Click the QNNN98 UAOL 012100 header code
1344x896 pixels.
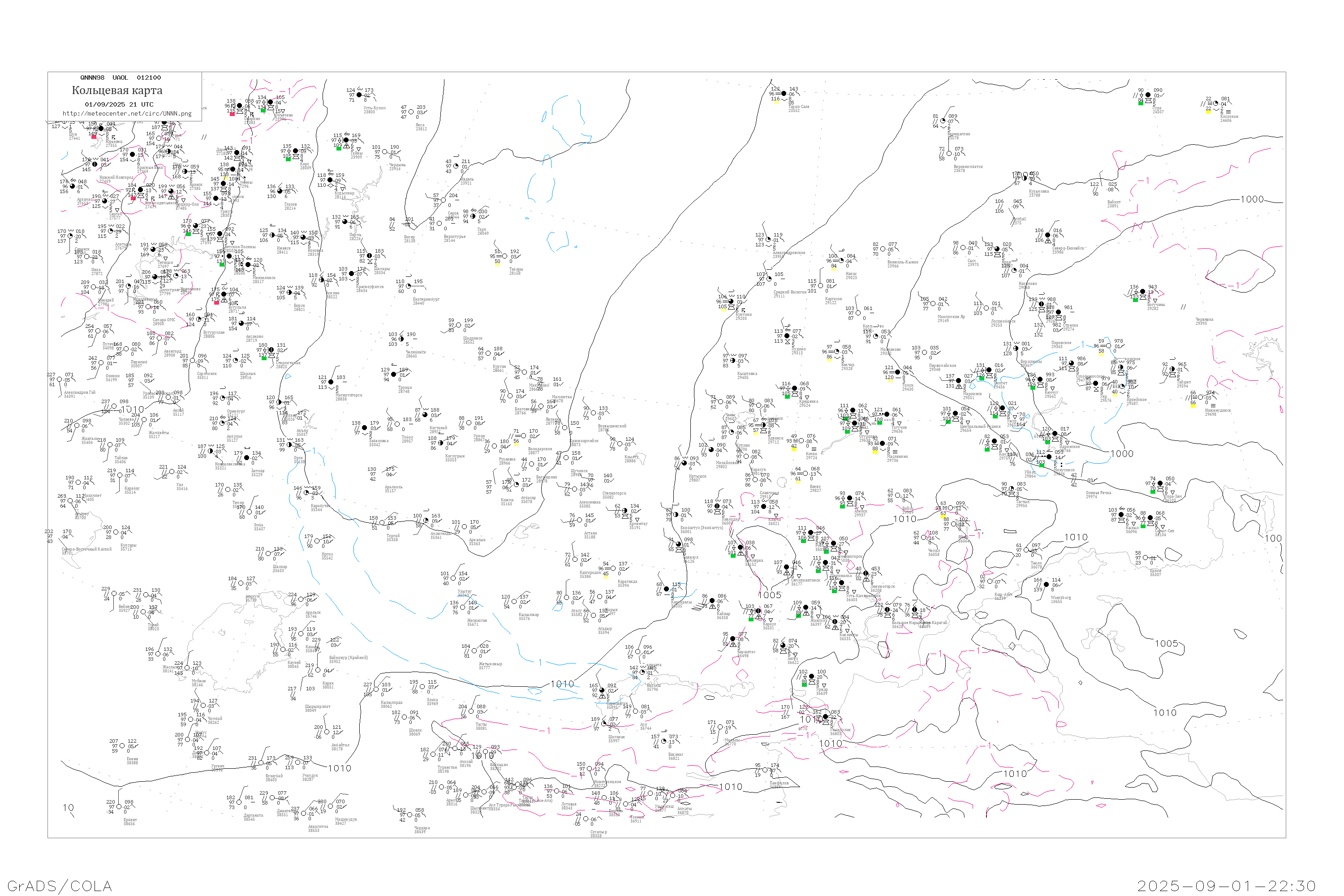(121, 78)
